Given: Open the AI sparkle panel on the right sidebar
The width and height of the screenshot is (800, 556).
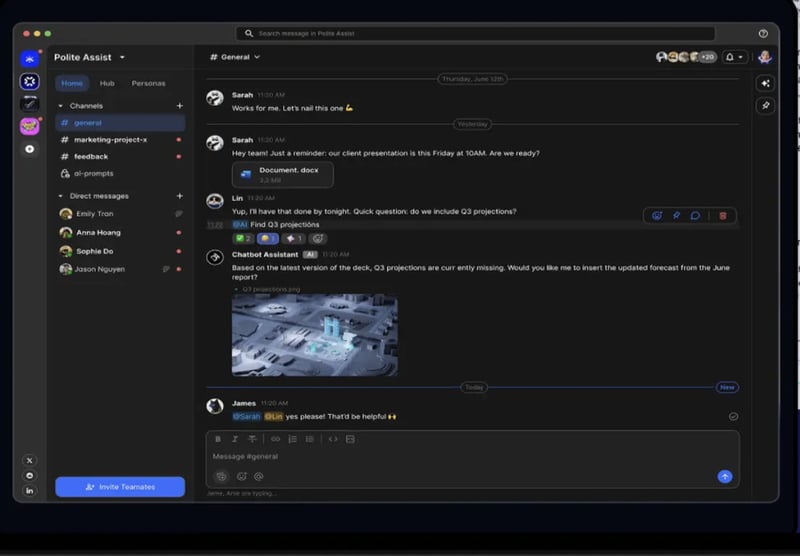Looking at the screenshot, I should coord(765,84).
